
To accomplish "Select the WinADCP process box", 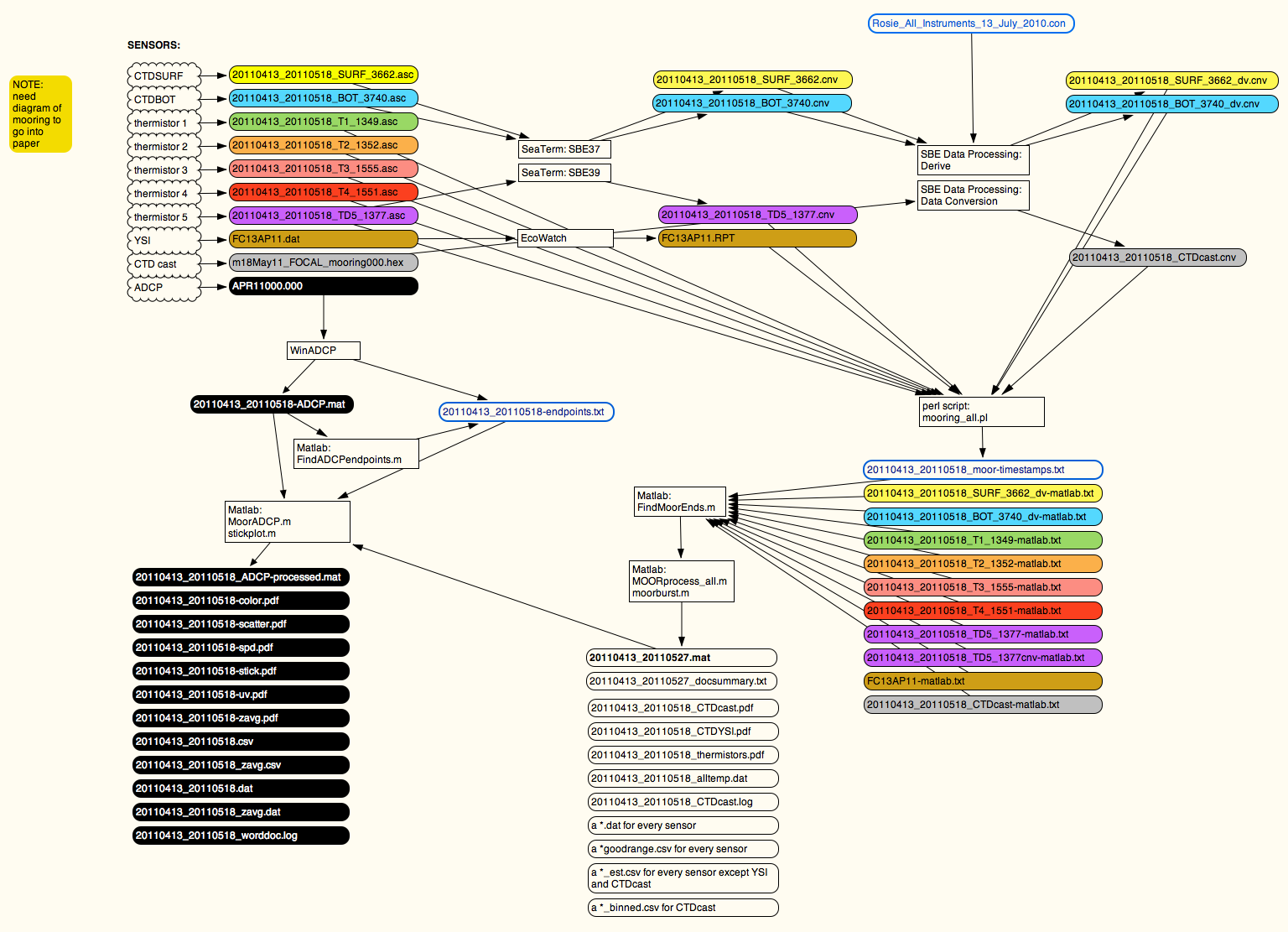I will click(x=324, y=351).
